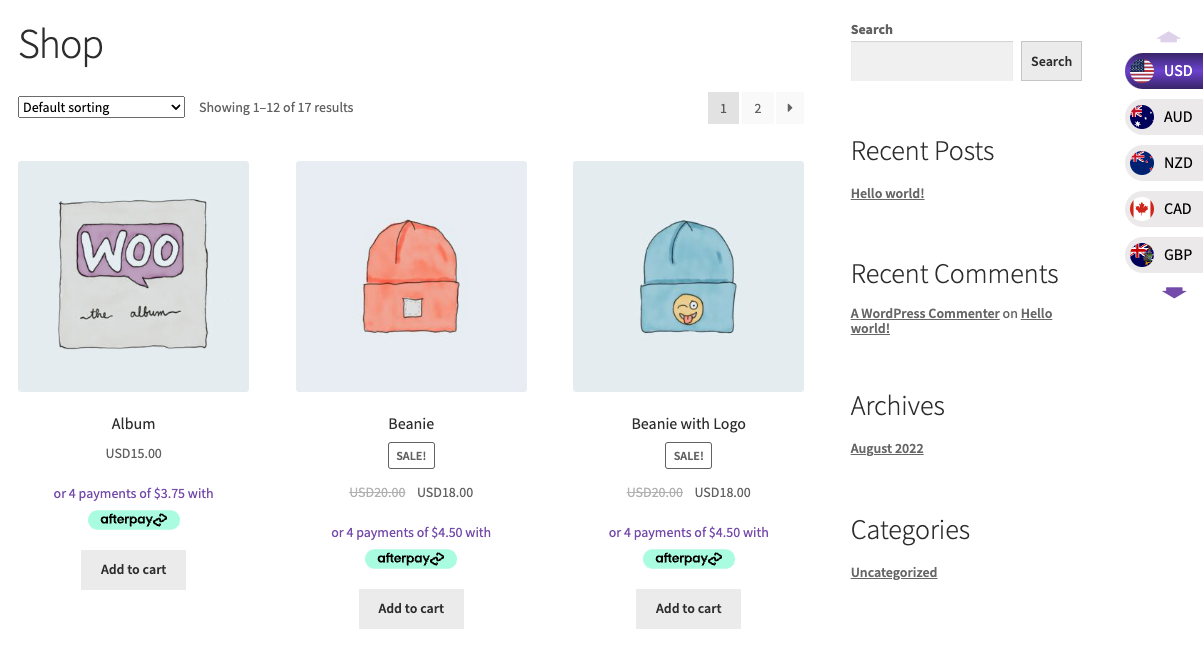Viewport: 1203px width, 653px height.
Task: Switch currency to CAD
Action: tap(1163, 209)
